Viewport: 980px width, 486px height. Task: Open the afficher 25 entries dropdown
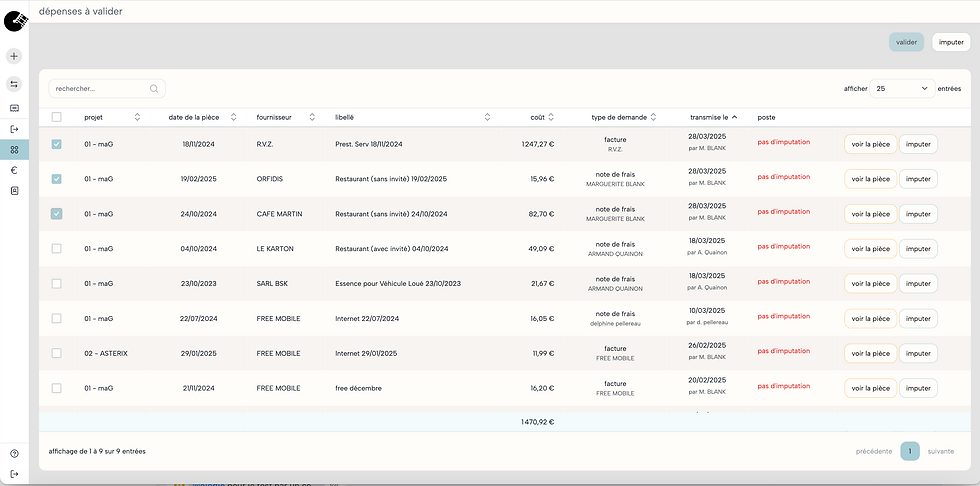point(902,89)
